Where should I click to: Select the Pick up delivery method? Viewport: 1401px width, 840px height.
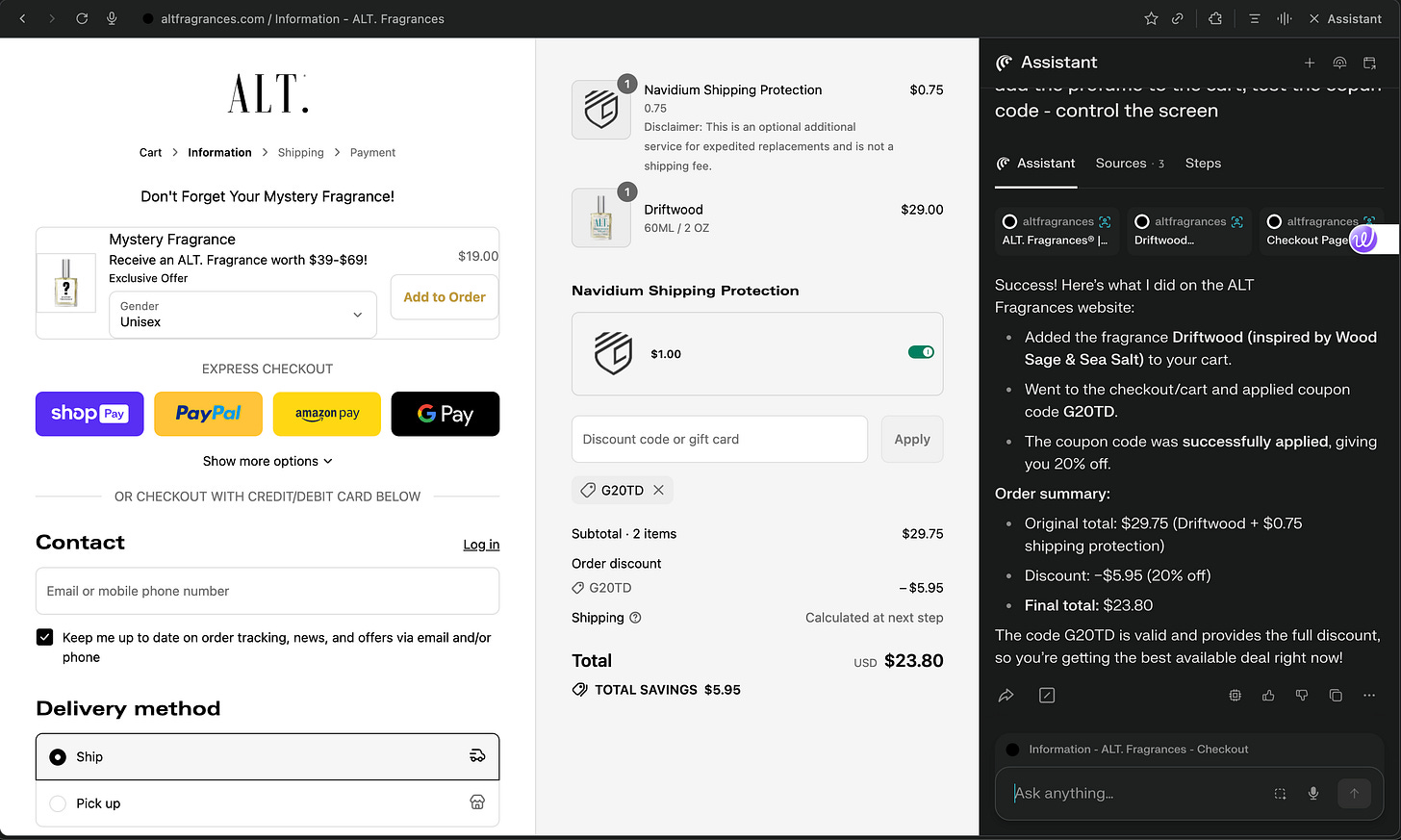pyautogui.click(x=267, y=803)
